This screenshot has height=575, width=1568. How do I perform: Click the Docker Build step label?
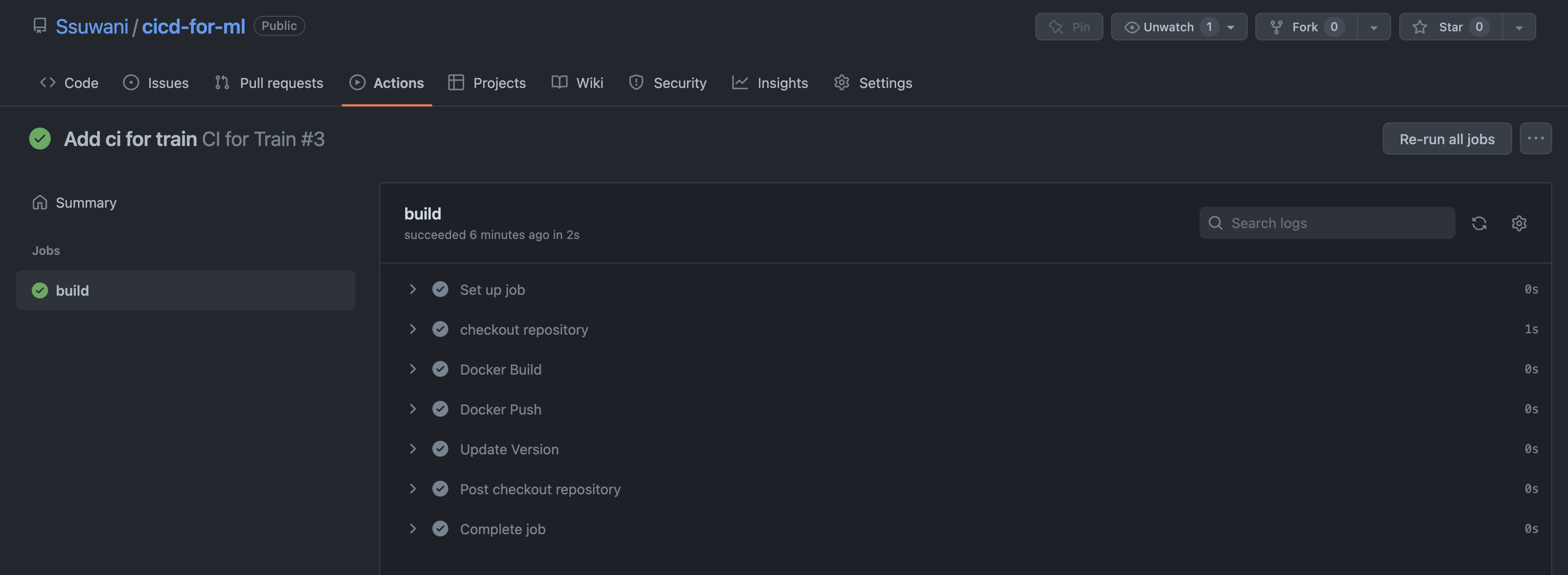500,369
